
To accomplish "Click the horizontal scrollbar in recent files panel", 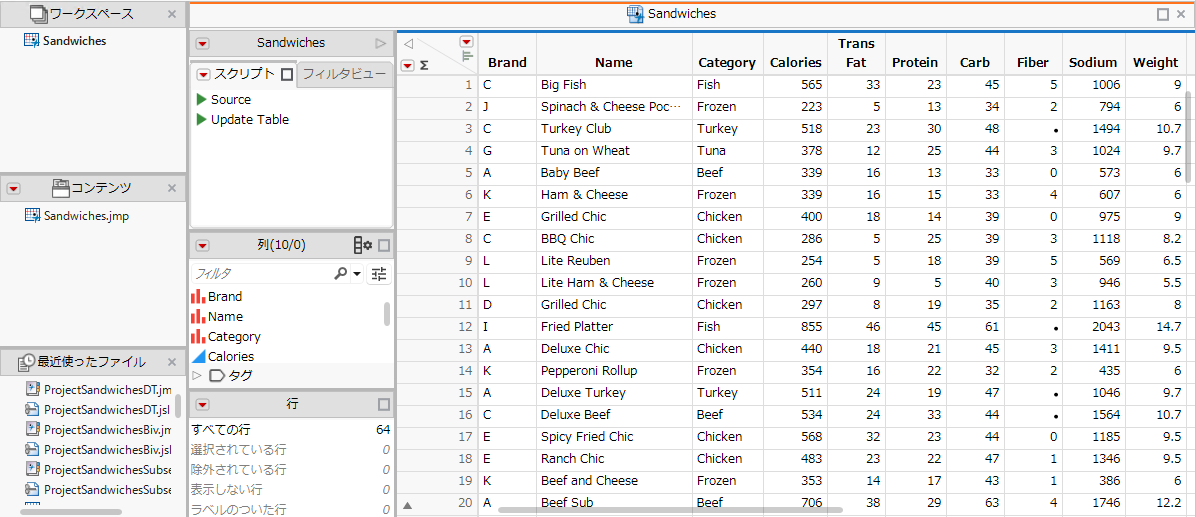I will 70,512.
